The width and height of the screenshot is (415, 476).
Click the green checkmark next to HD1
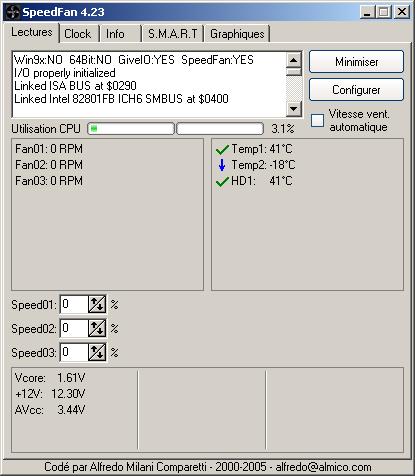pyautogui.click(x=222, y=182)
